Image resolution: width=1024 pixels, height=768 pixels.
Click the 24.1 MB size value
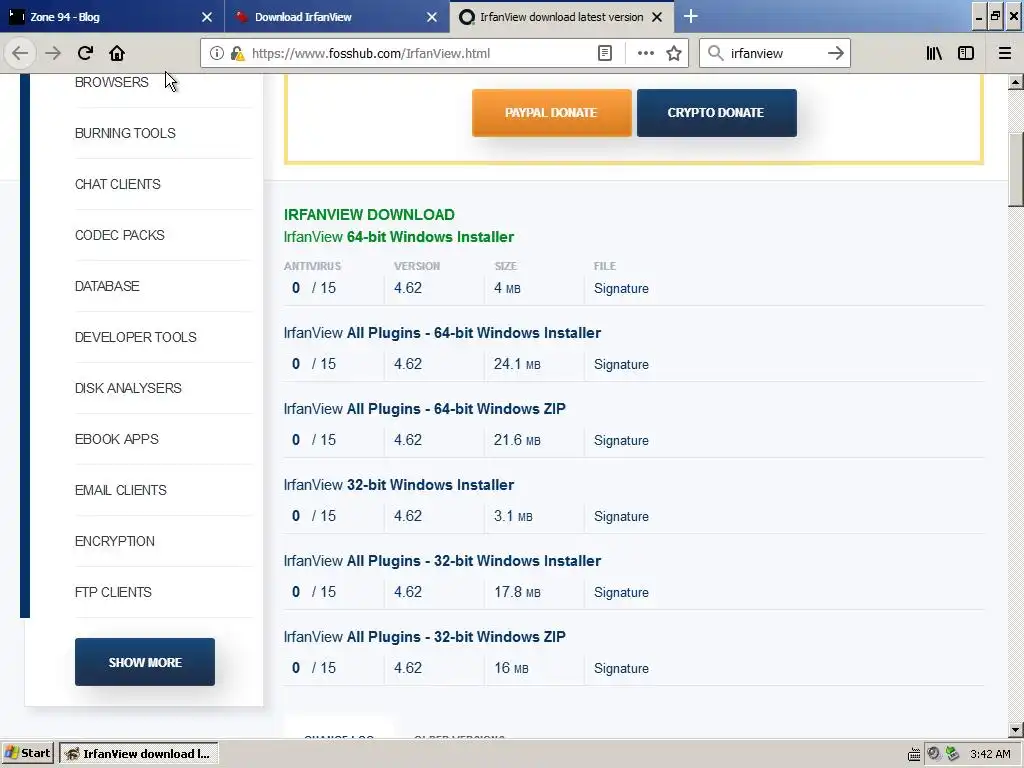point(517,364)
